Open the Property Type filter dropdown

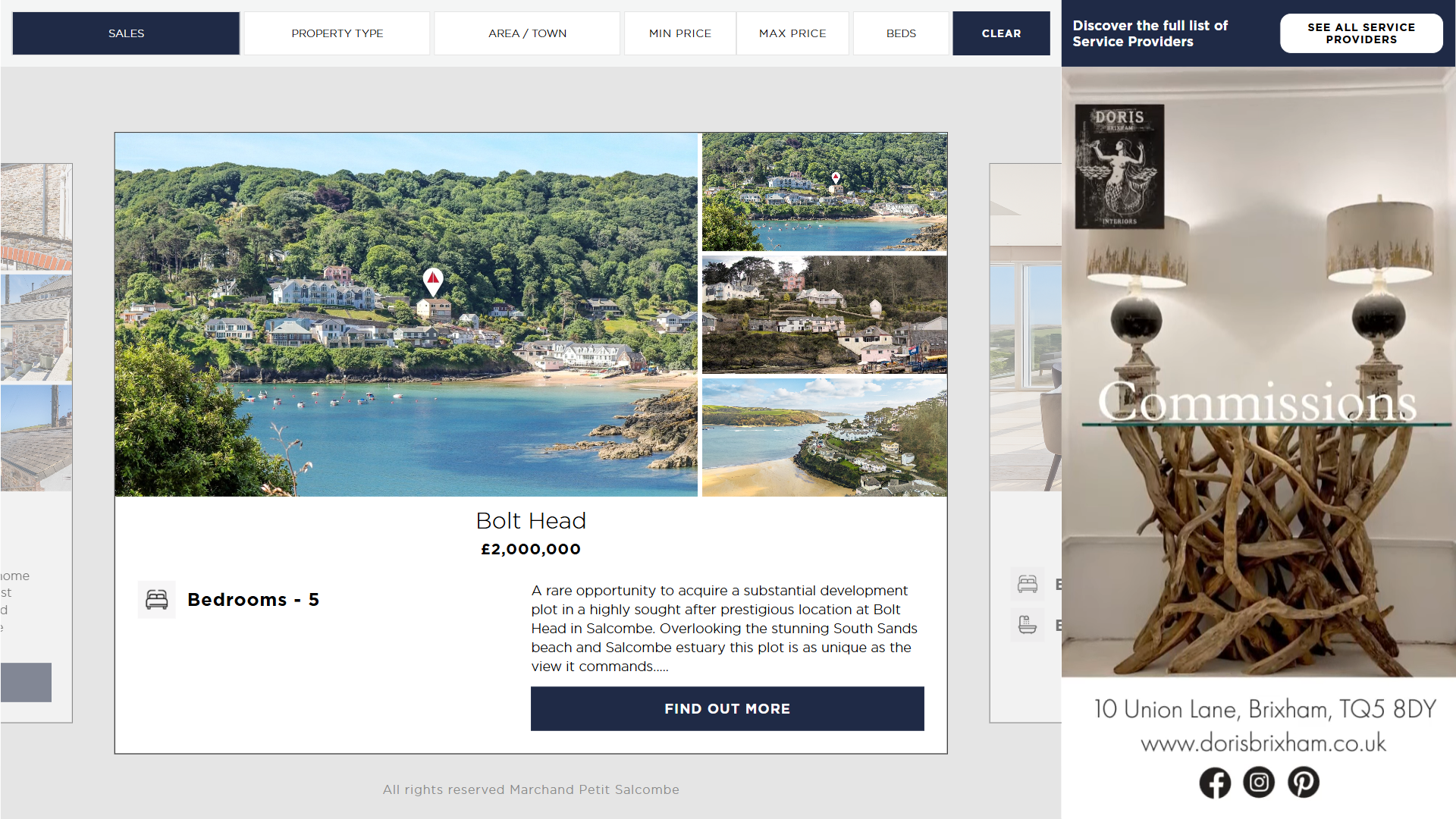(337, 33)
